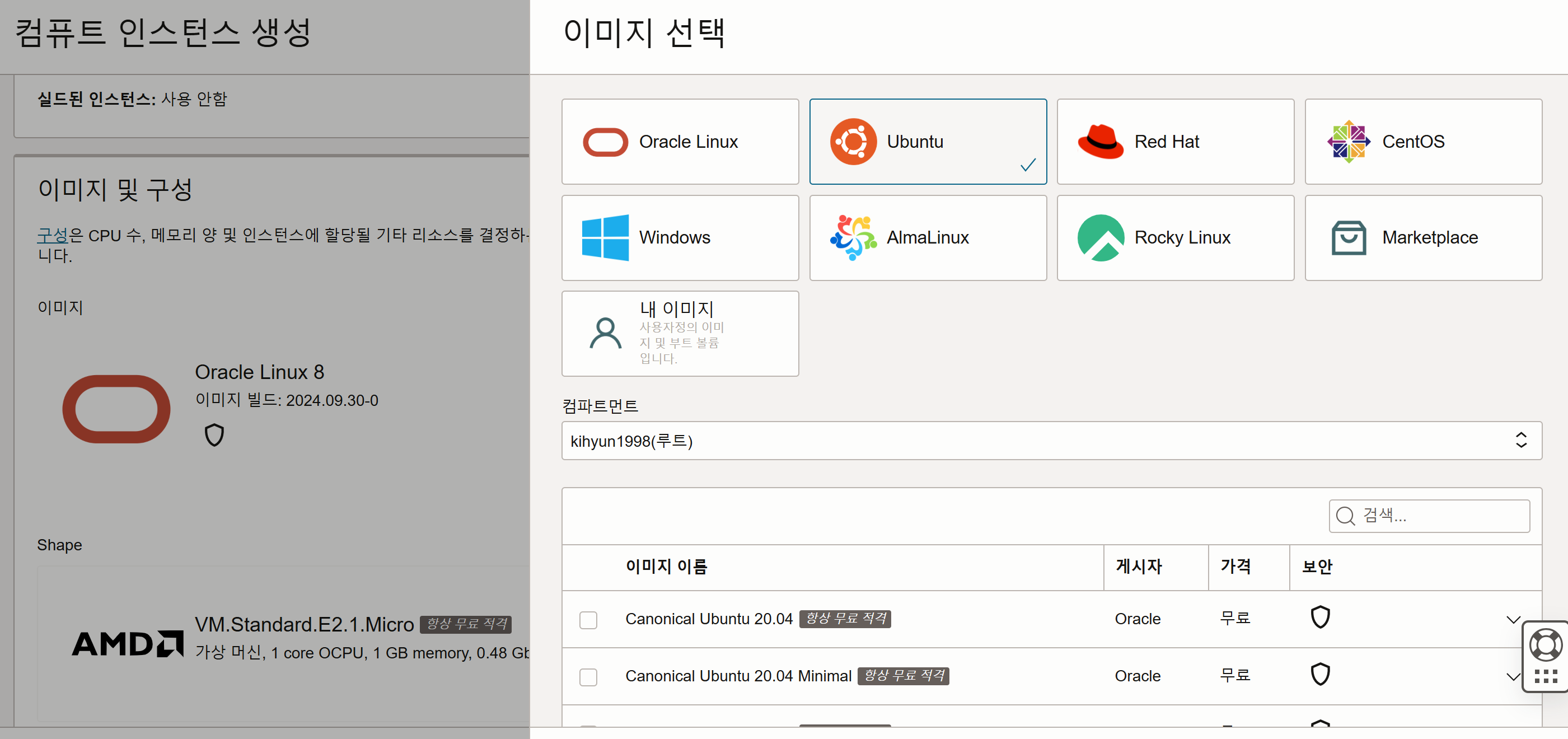Click the Windows blue logo
This screenshot has width=1568, height=739.
coord(605,237)
